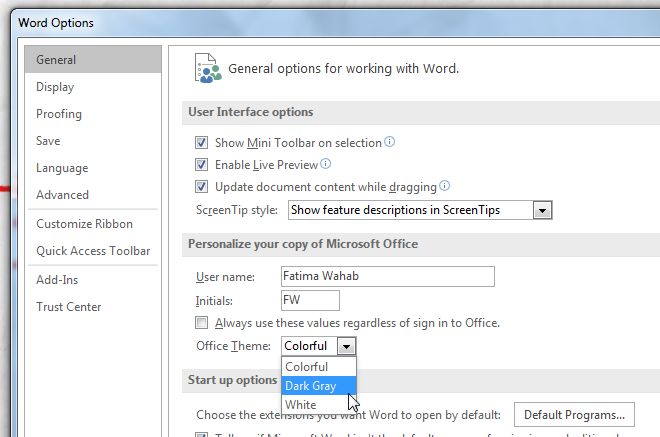Open the Proofing options category
This screenshot has height=437, width=660.
pyautogui.click(x=59, y=114)
